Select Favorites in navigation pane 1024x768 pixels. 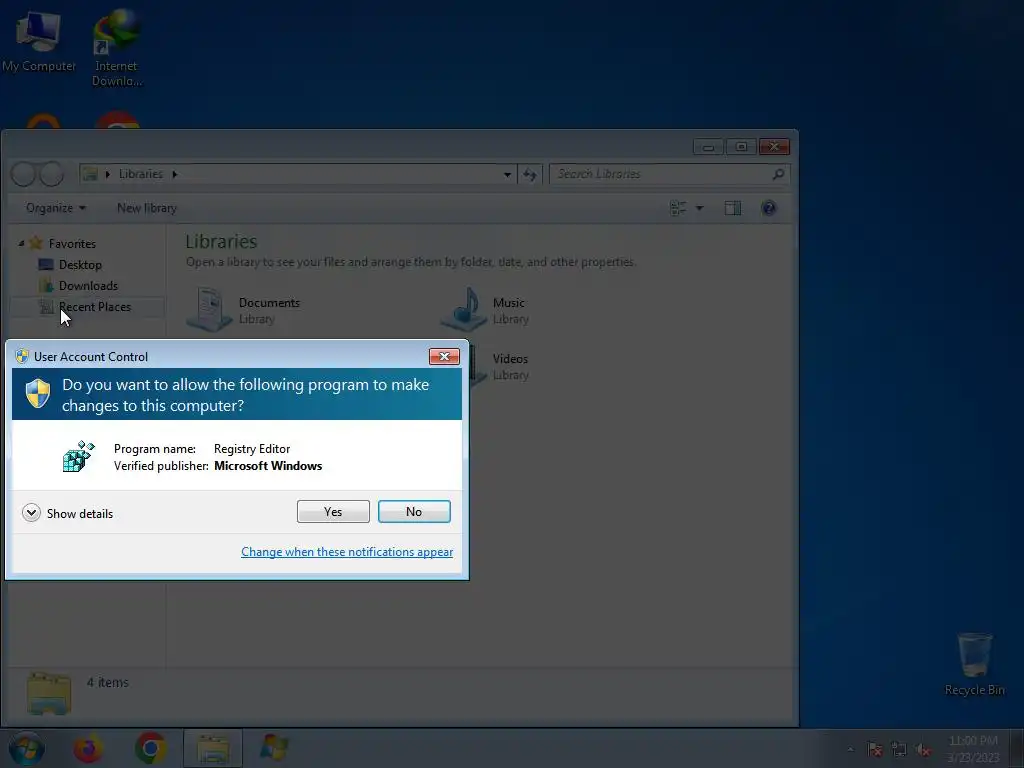point(72,244)
